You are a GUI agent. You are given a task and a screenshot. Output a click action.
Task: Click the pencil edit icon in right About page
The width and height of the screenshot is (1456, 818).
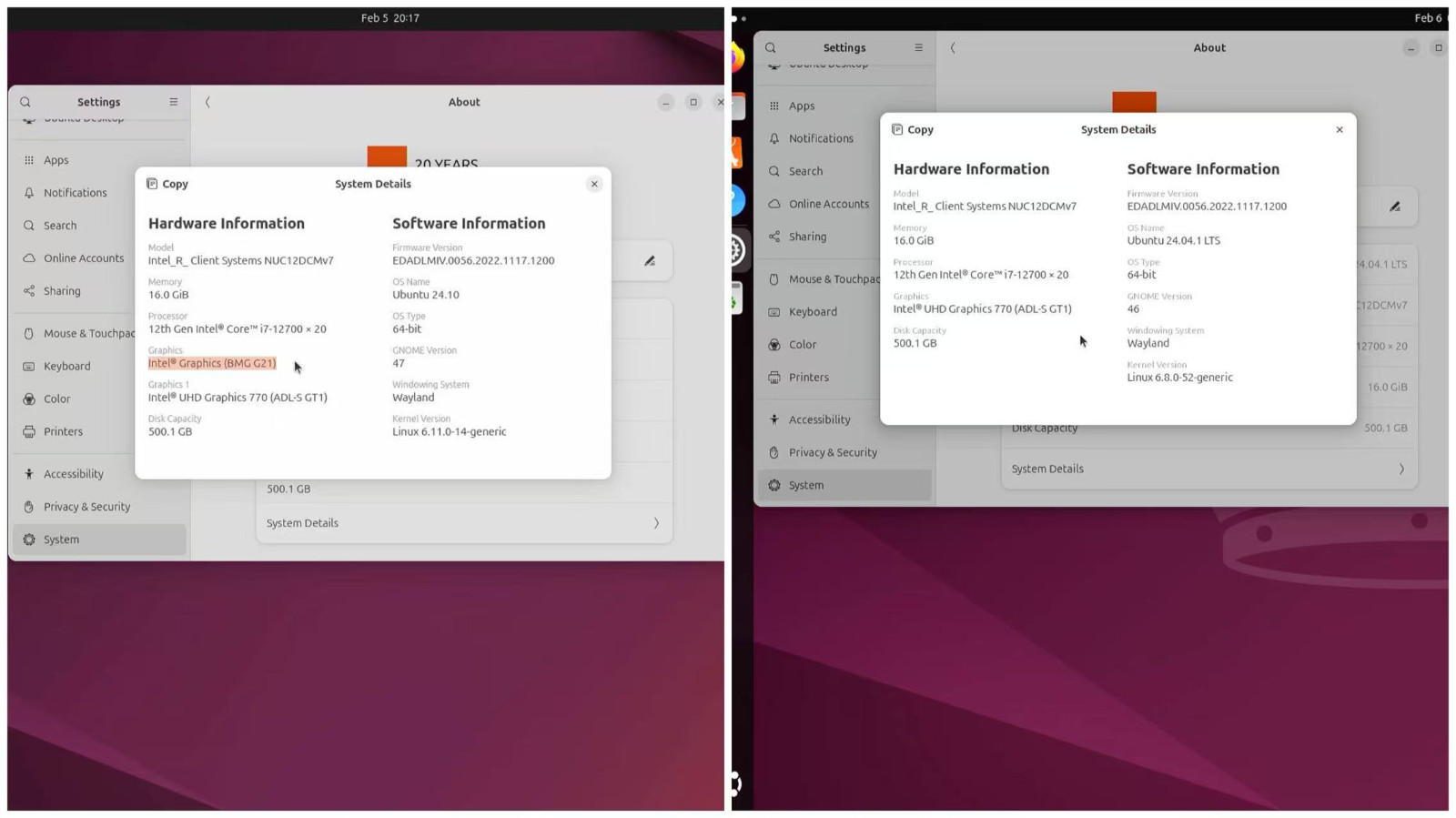(x=1395, y=207)
